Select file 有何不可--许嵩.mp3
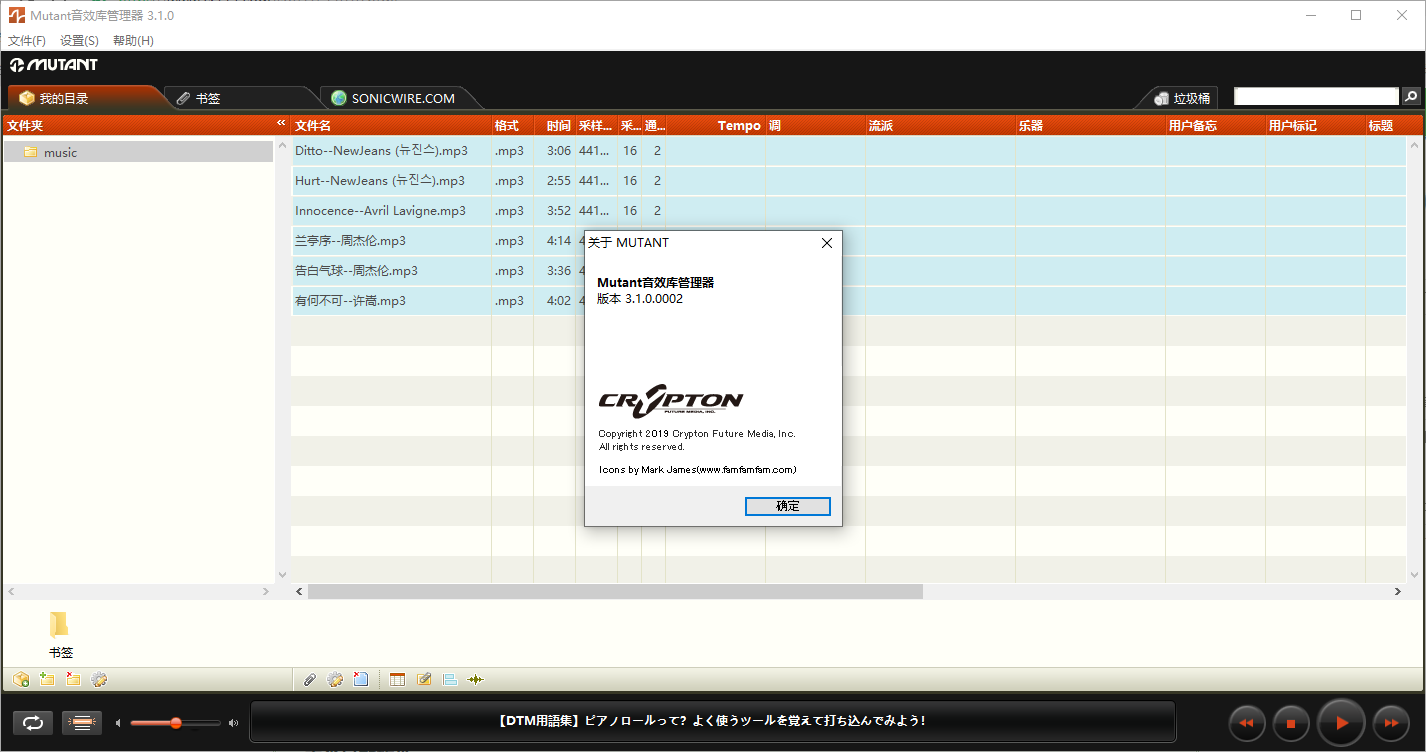Screen dimensions: 1426x752 point(350,301)
